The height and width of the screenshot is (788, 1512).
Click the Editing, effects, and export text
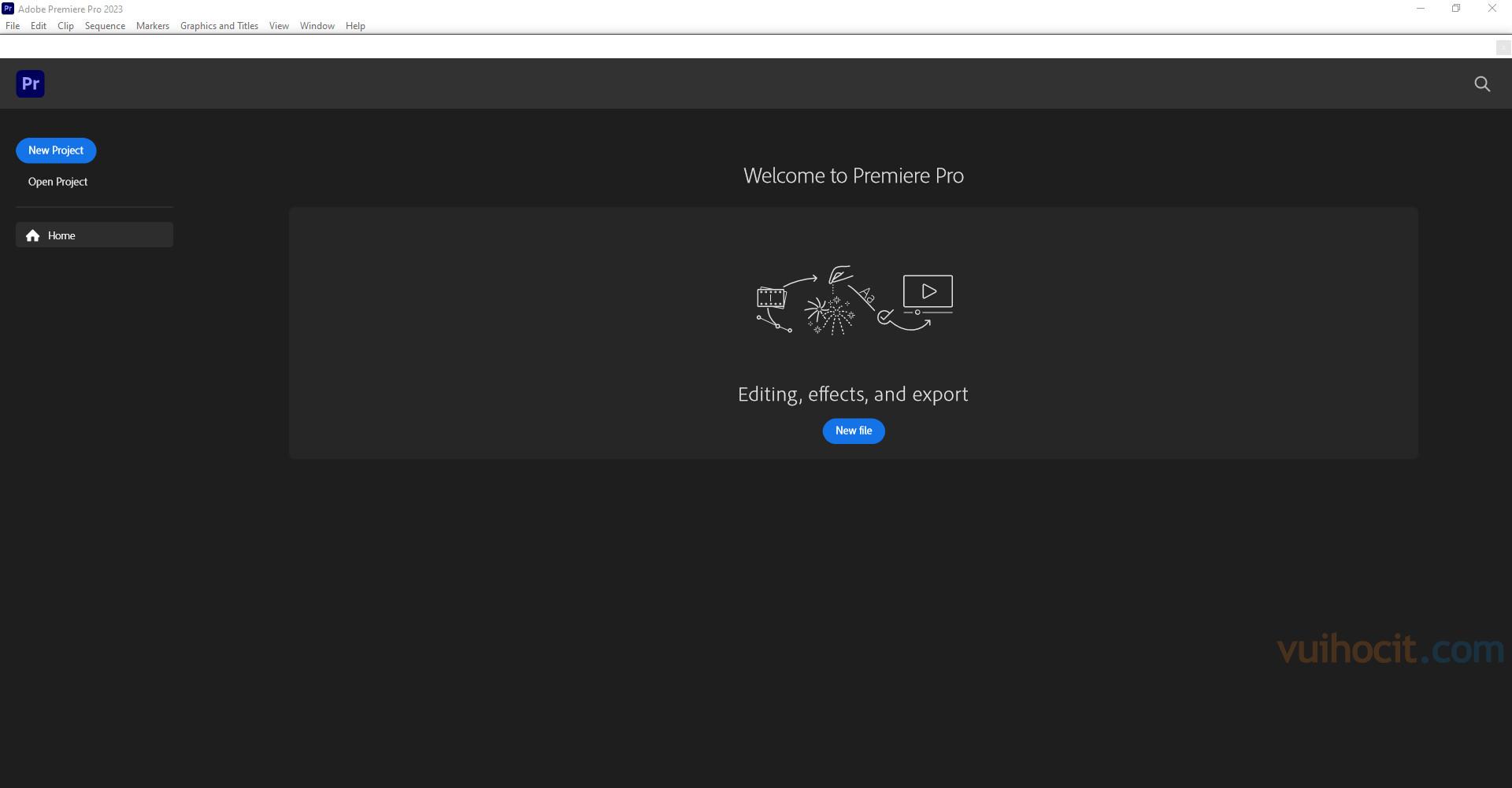click(x=853, y=394)
